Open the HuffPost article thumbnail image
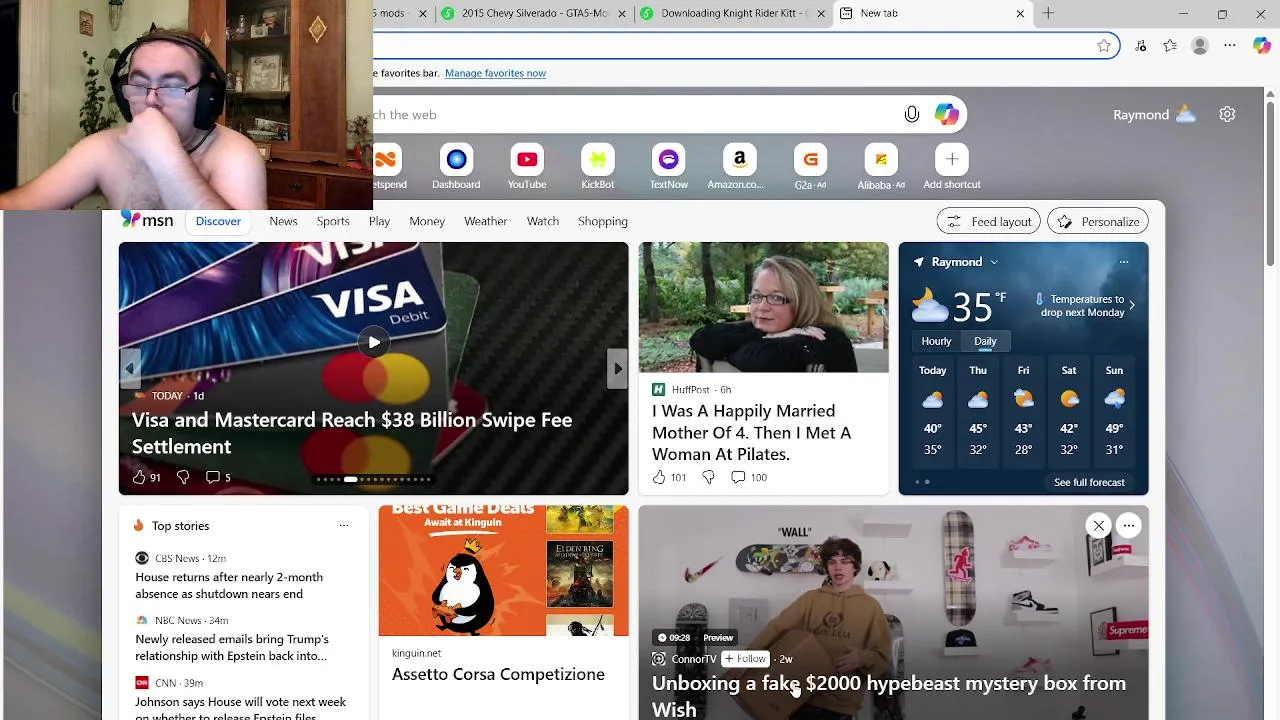Screen dimensions: 1280x720 [x=763, y=307]
